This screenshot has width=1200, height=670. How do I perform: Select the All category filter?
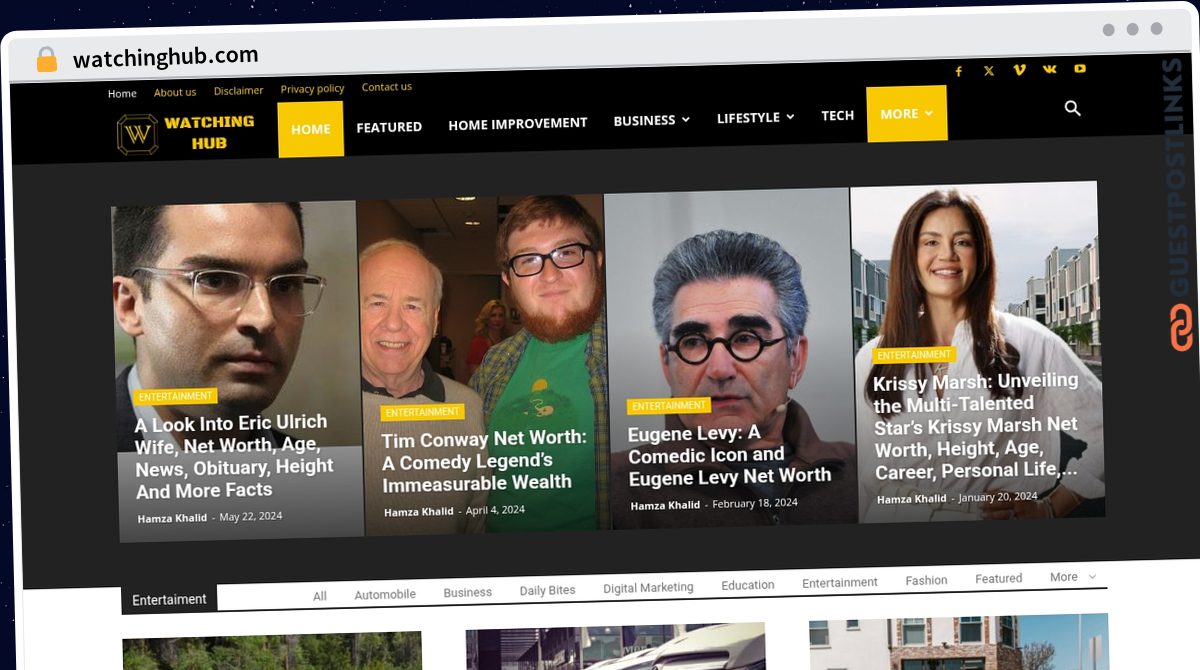click(x=320, y=596)
